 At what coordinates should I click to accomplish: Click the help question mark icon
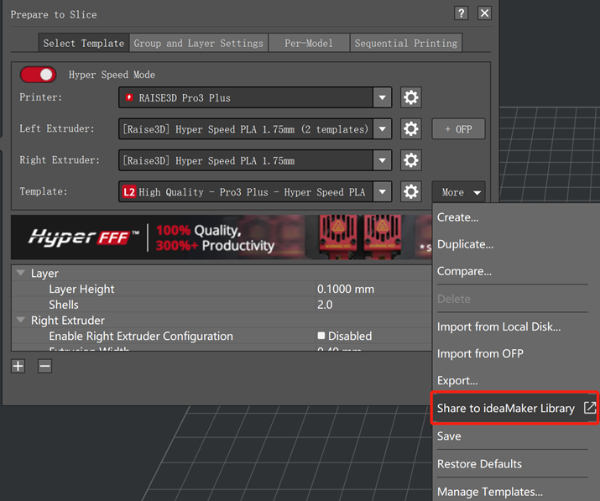click(x=461, y=14)
